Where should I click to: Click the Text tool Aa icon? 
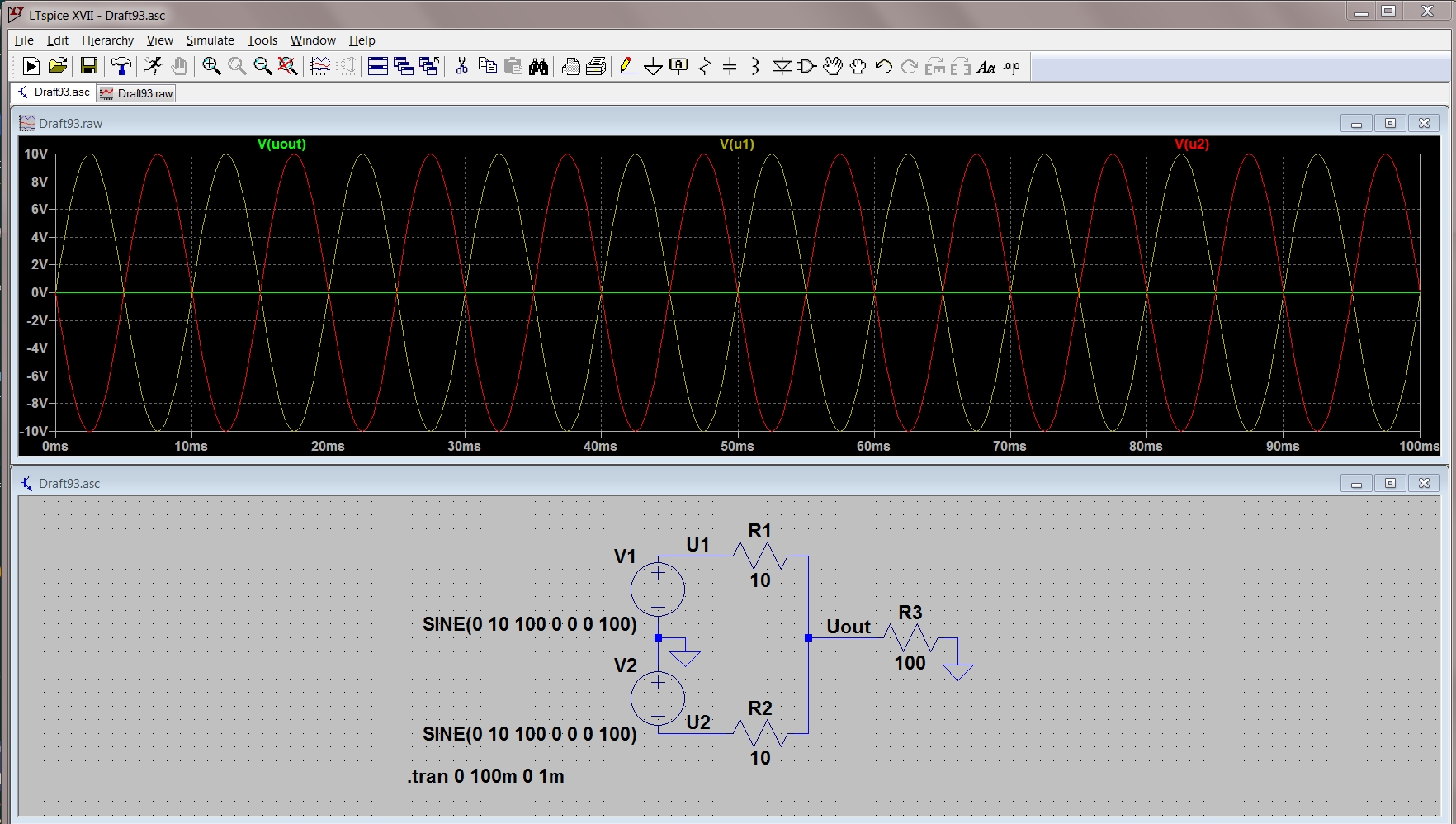986,67
